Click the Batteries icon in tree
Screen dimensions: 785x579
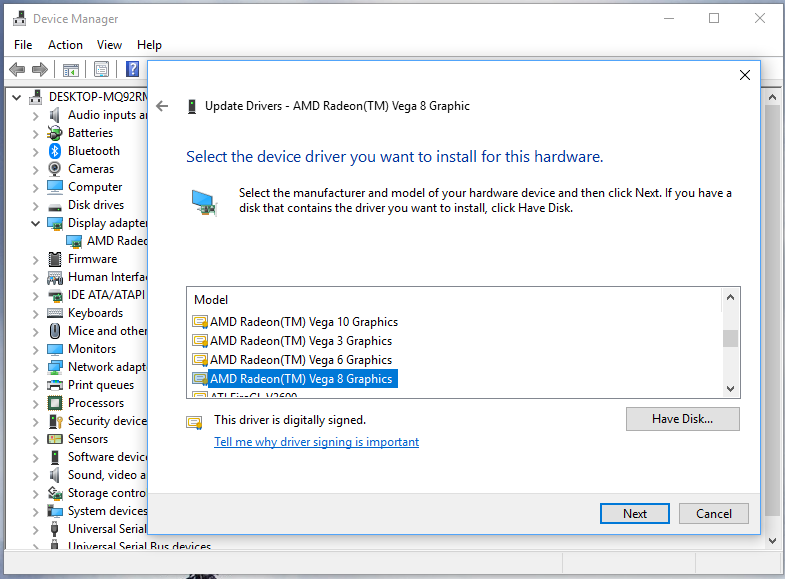click(55, 133)
